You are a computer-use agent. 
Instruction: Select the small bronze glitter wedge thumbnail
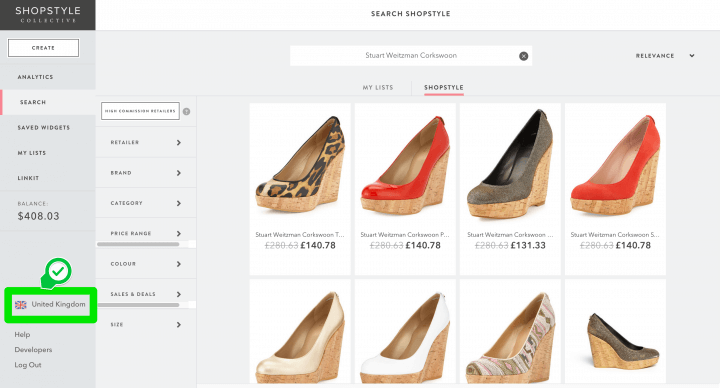coord(623,341)
